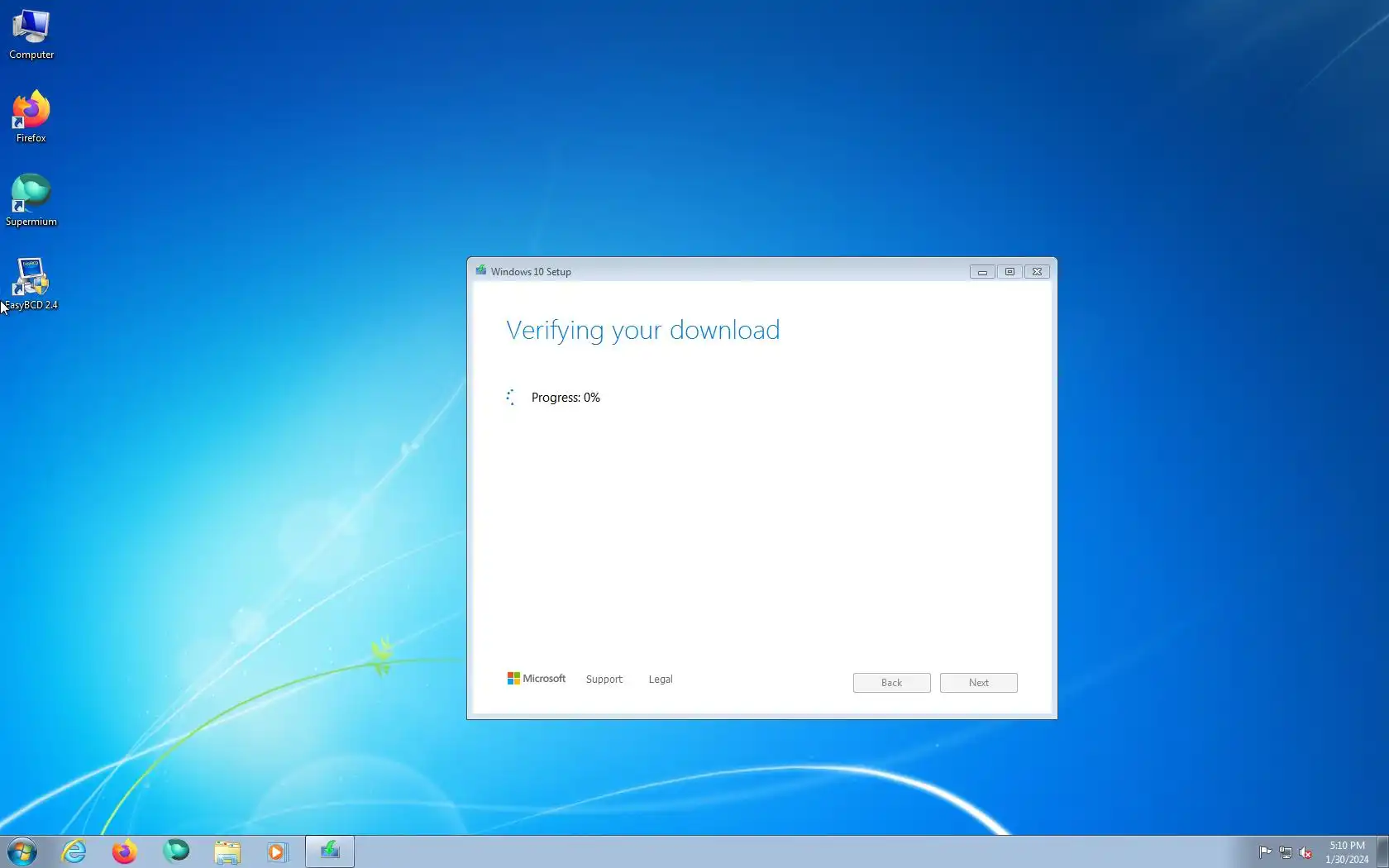Open the Action Center flag icon
This screenshot has height=868, width=1389.
coord(1265,852)
